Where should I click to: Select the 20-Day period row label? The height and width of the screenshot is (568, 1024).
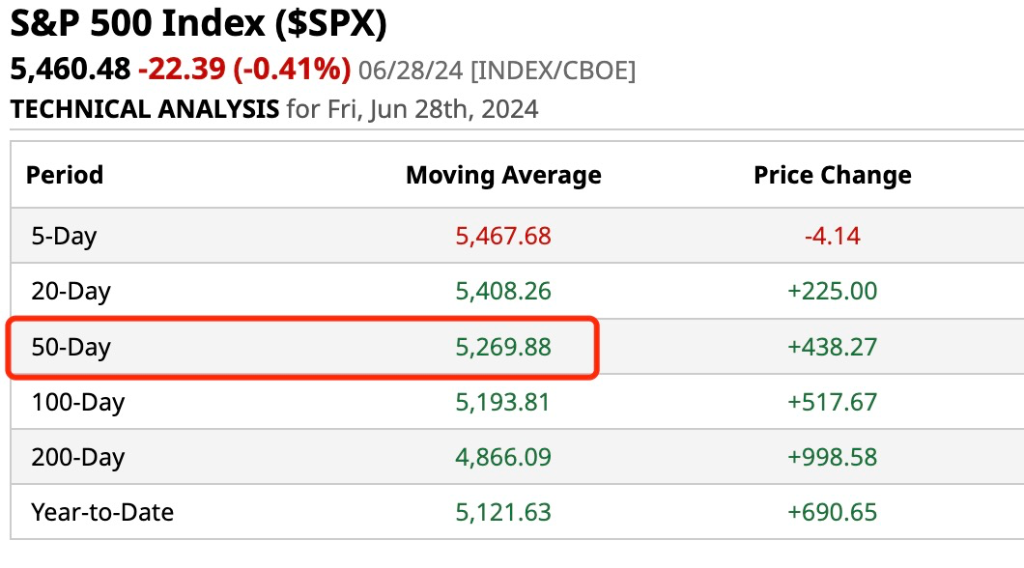pos(70,292)
